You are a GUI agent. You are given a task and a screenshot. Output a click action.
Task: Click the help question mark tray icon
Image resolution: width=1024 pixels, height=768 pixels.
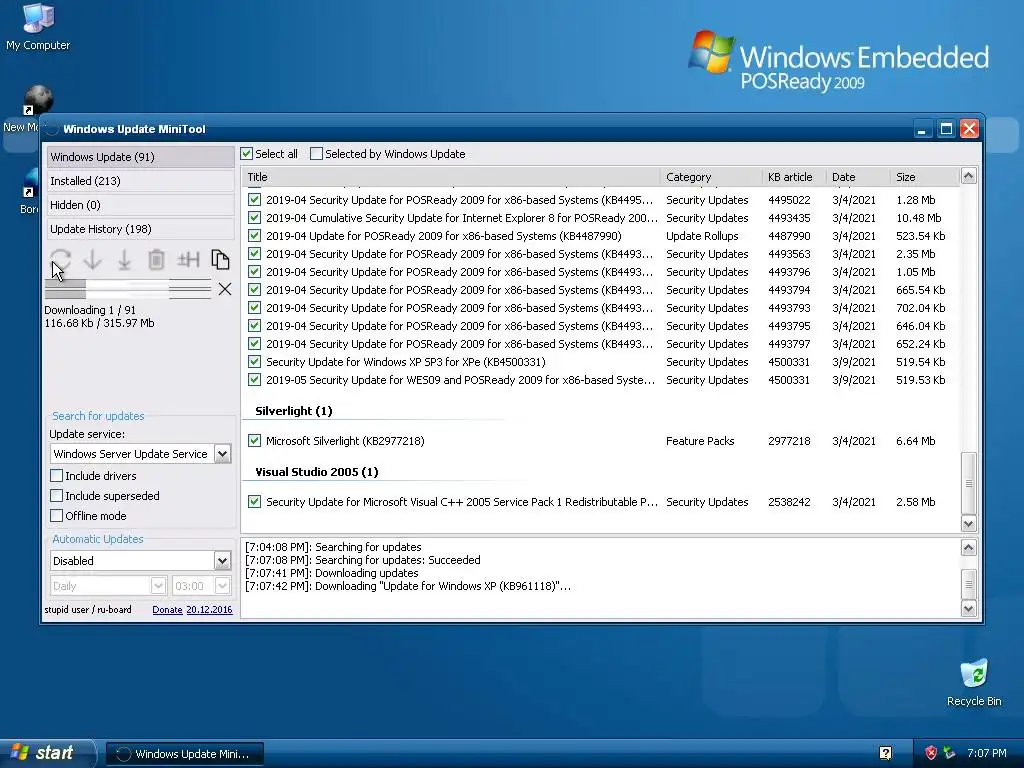tap(885, 753)
